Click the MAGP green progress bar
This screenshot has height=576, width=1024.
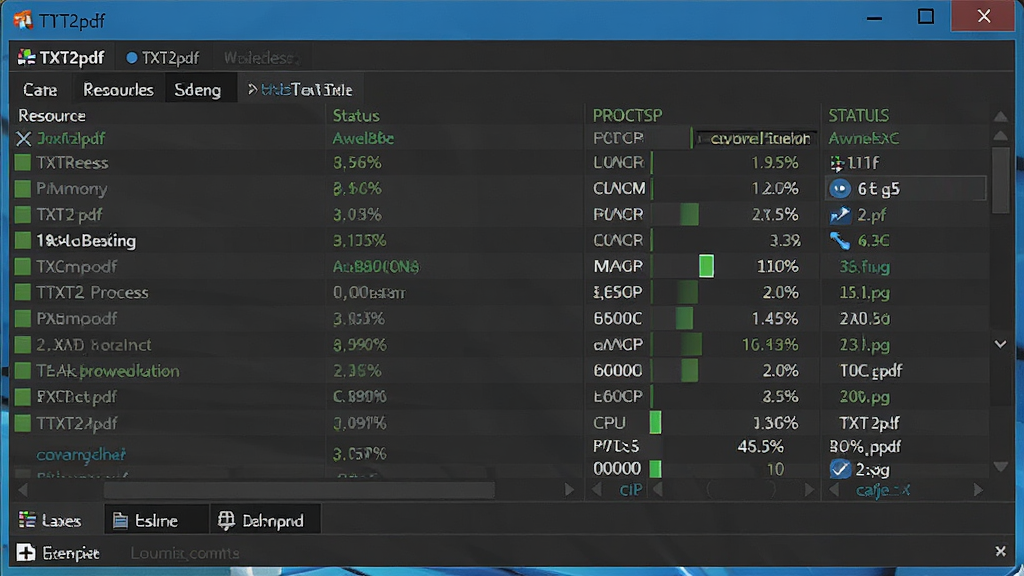click(706, 266)
